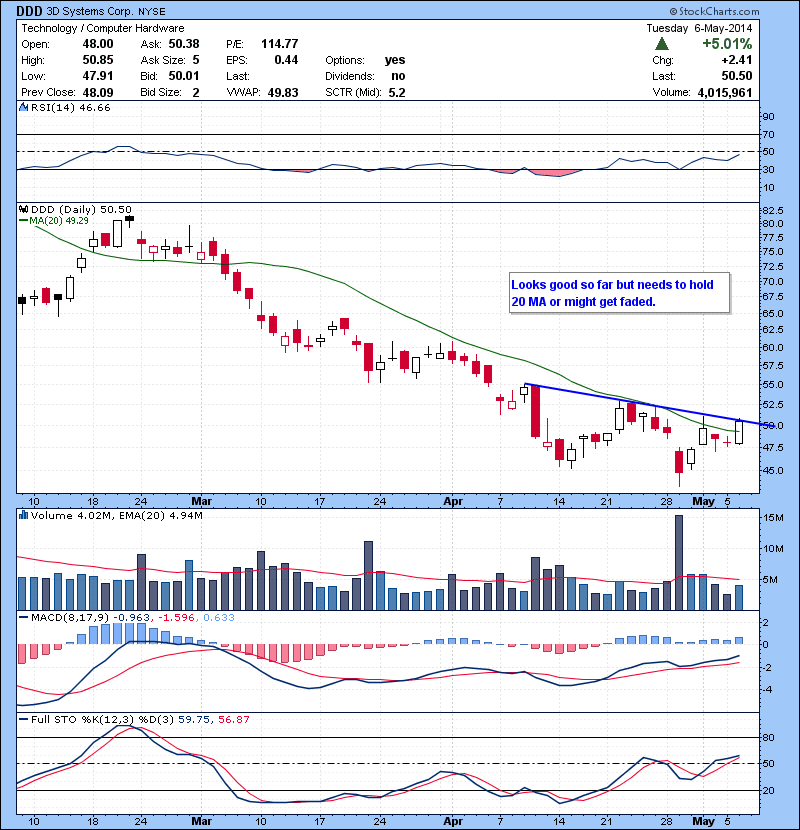The image size is (800, 830).
Task: Click the stochastic %D value 56.87
Action: [x=233, y=719]
